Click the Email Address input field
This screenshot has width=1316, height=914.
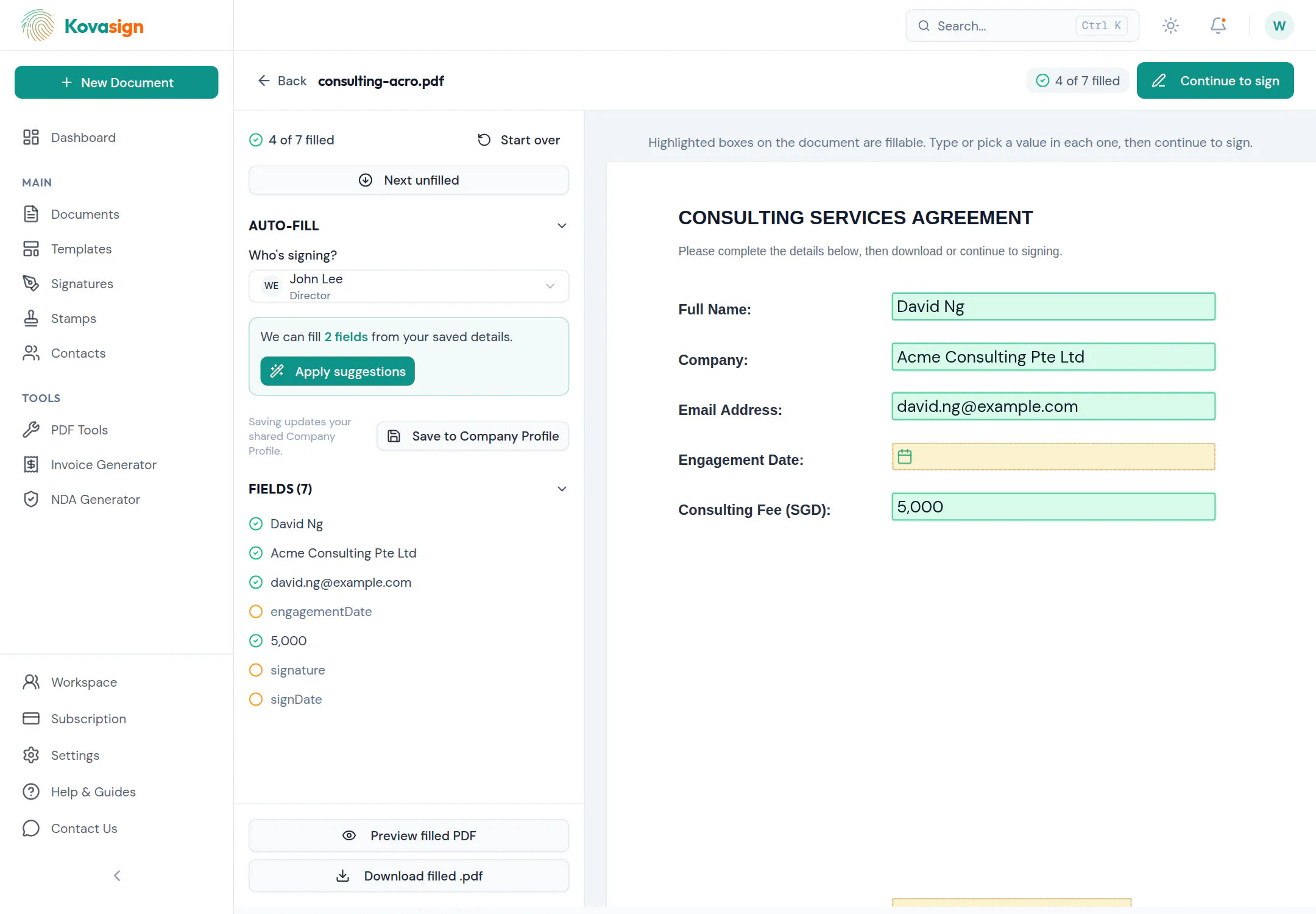click(1053, 406)
